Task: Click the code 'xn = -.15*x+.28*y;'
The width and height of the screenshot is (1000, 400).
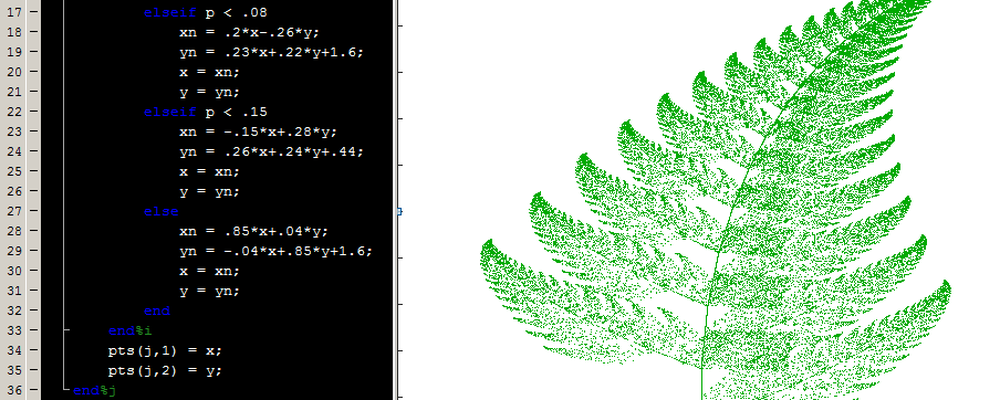Action: click(258, 131)
